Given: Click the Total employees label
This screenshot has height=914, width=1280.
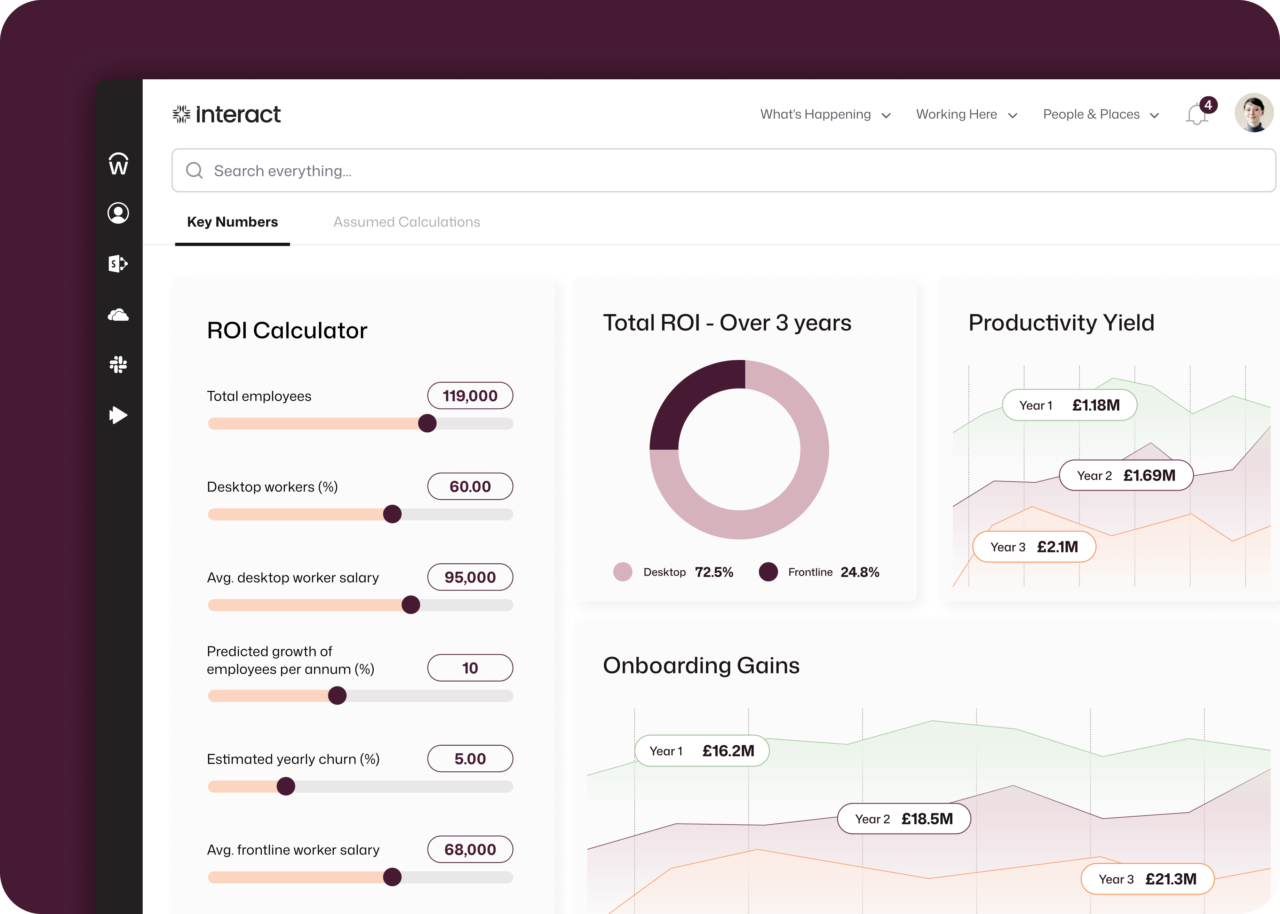Looking at the screenshot, I should tap(259, 396).
